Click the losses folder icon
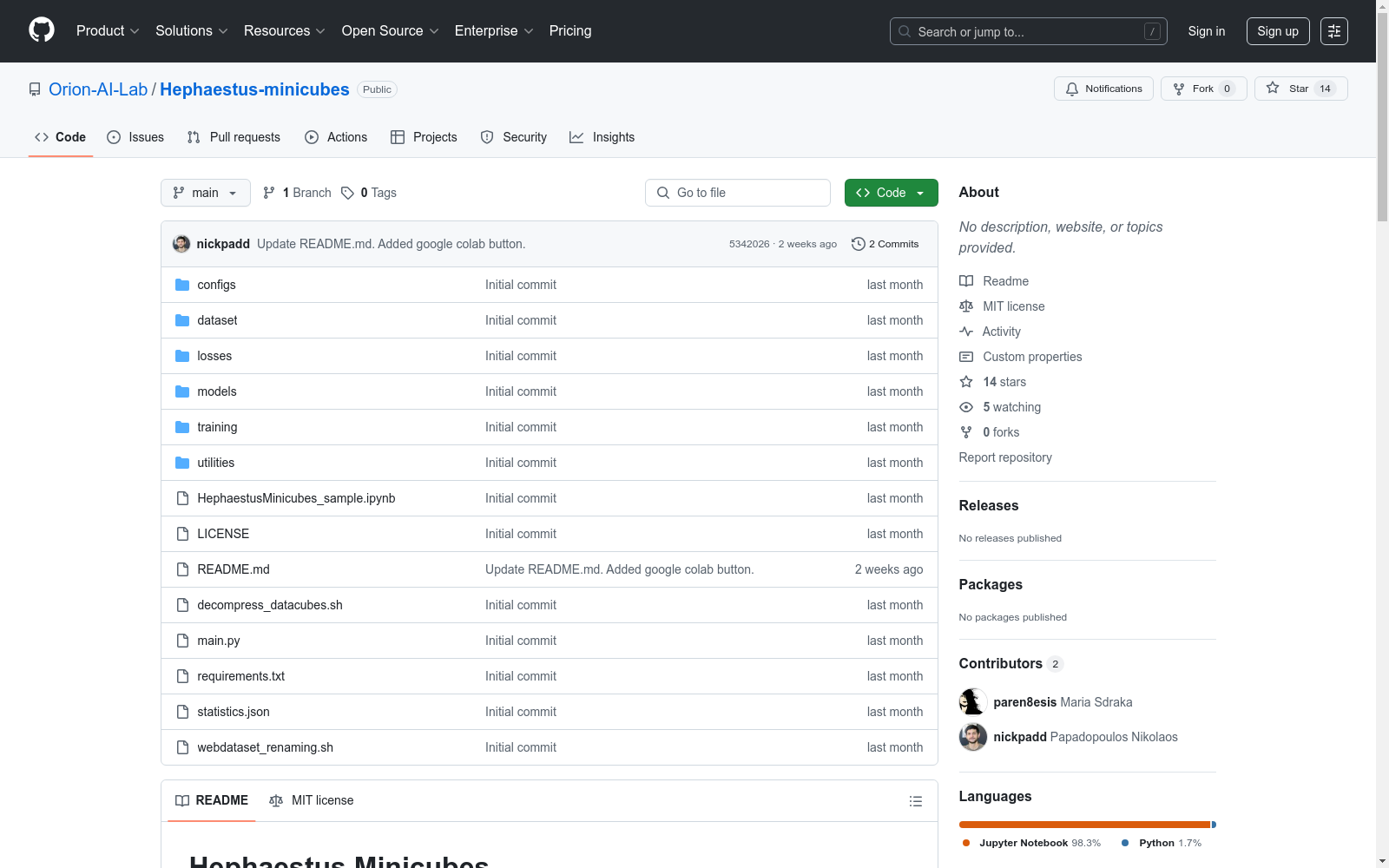This screenshot has height=868, width=1389. click(x=182, y=356)
